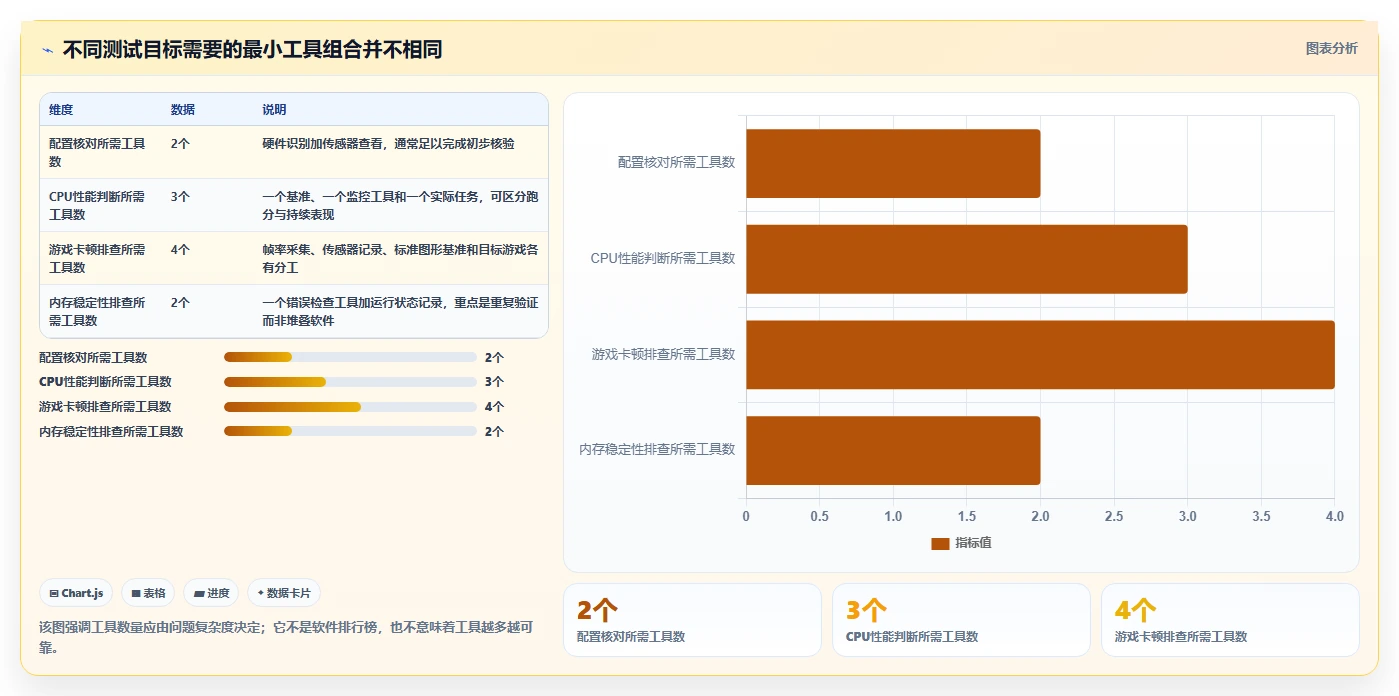Viewport: 1399px width, 696px height.
Task: Click progress list label CPU性能判断所需工具数
Action: (x=105, y=382)
